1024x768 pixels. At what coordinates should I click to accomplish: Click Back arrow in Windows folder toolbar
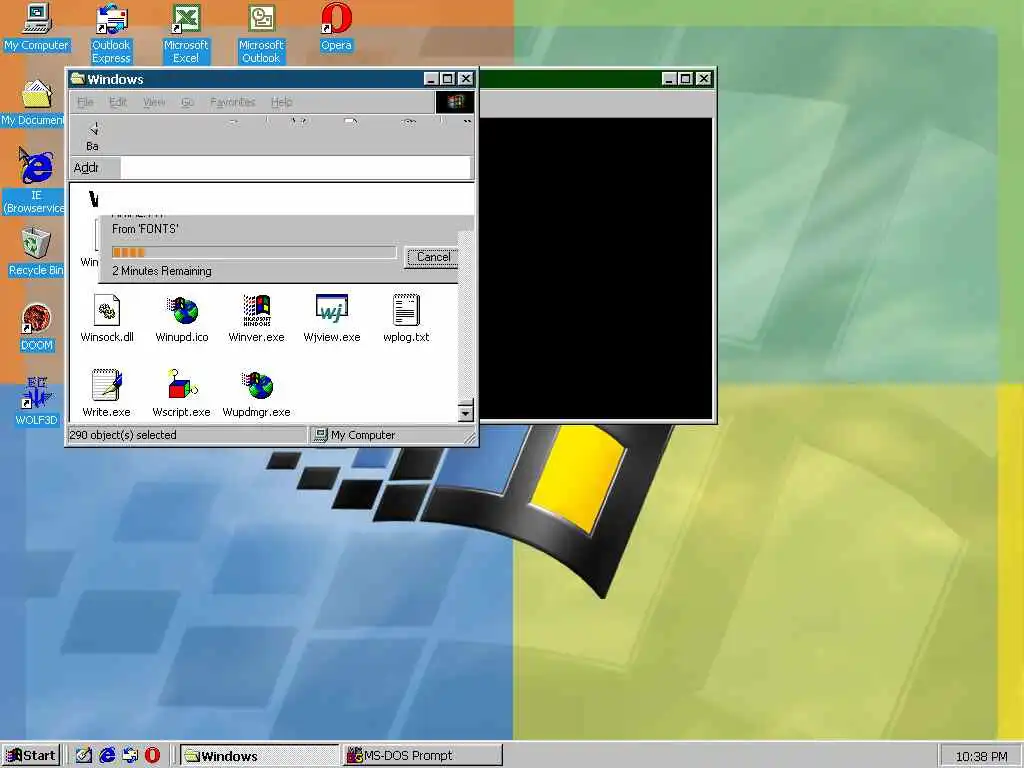click(x=93, y=136)
